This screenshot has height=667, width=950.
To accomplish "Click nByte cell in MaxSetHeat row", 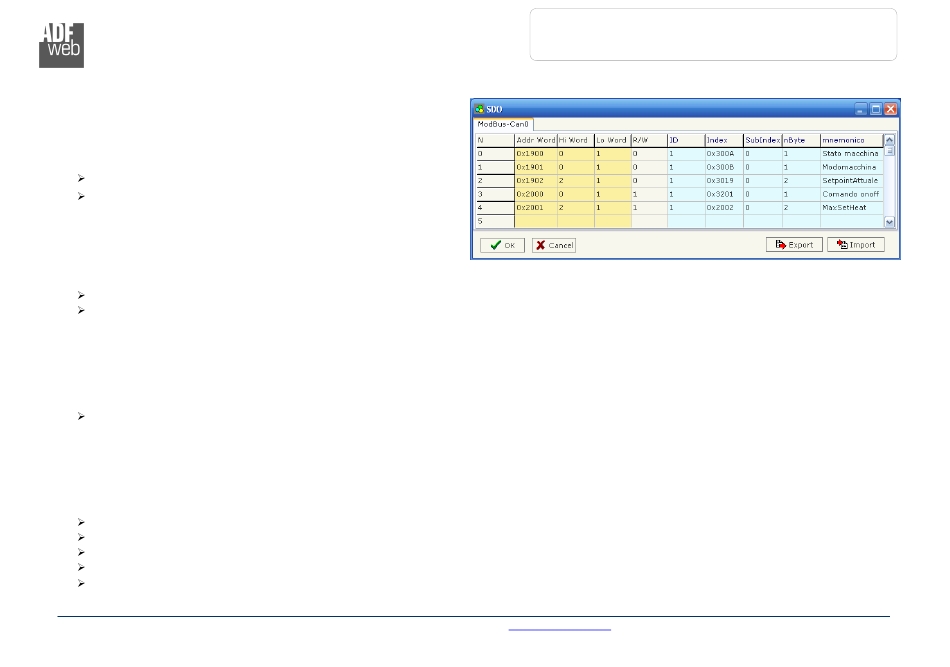I will 801,208.
